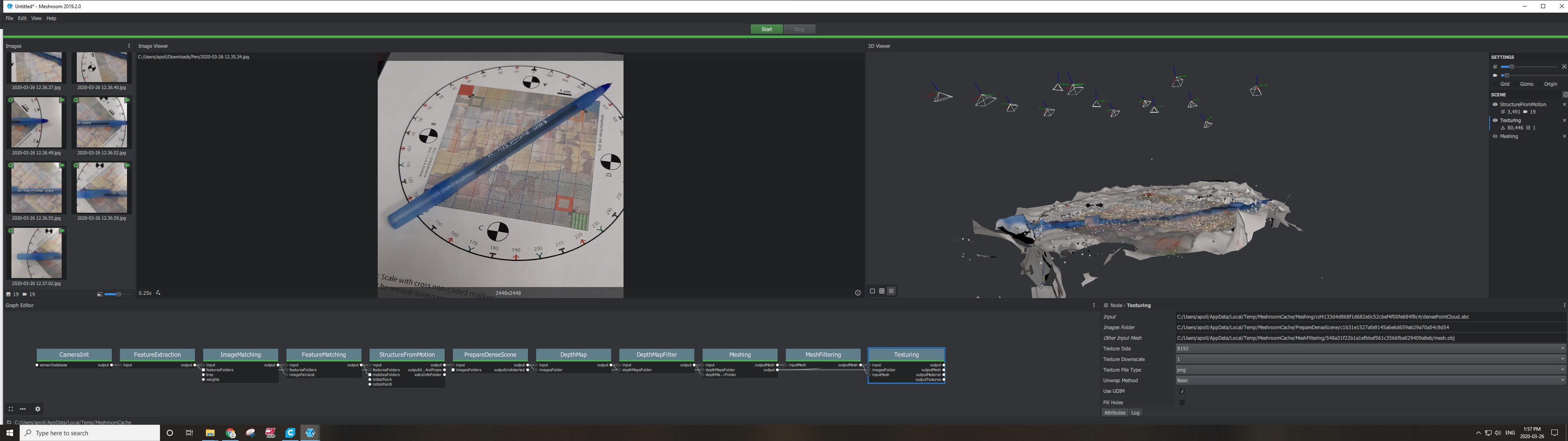This screenshot has width=1568, height=441.
Task: Click the features display icon beside 0.25x
Action: point(158,293)
